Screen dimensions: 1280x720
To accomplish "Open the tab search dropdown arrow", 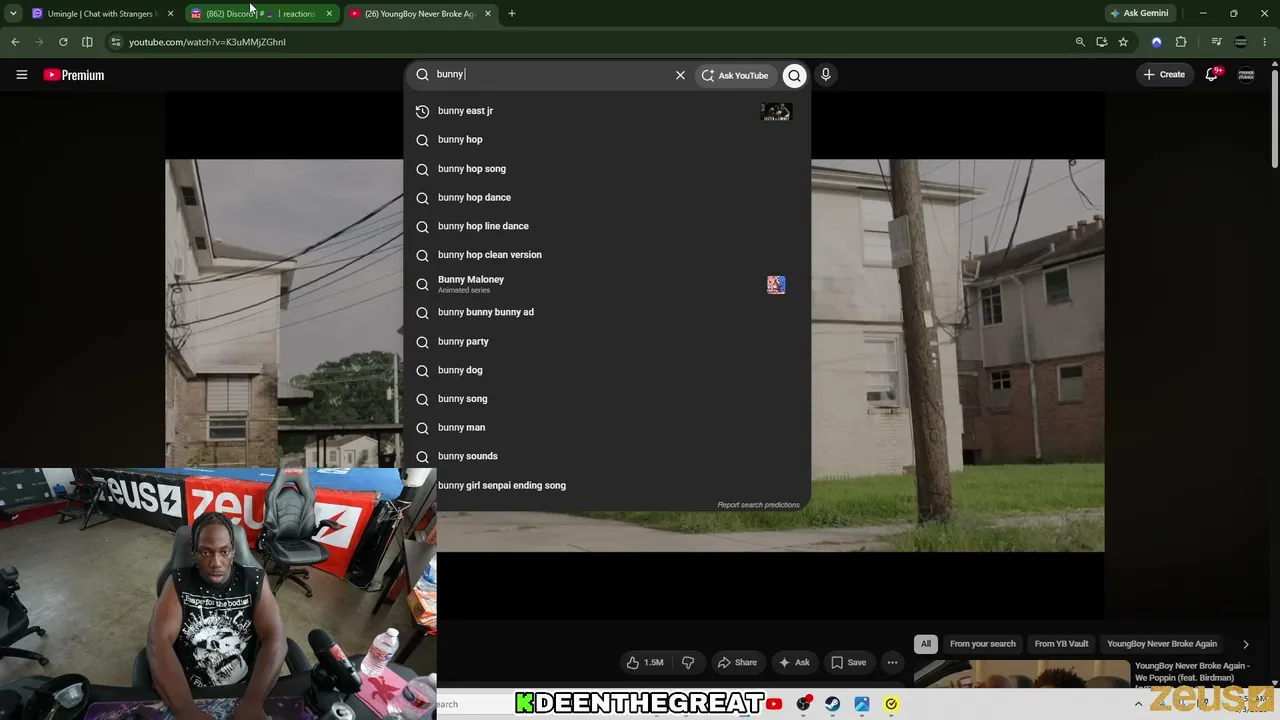I will [13, 14].
